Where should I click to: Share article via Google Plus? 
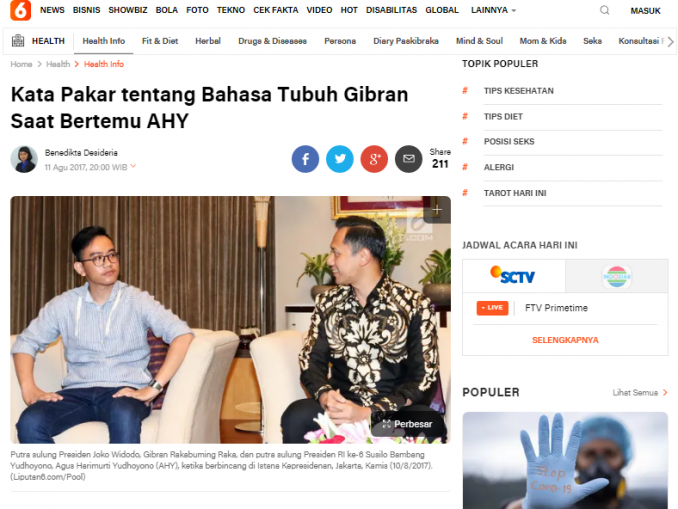coord(374,159)
